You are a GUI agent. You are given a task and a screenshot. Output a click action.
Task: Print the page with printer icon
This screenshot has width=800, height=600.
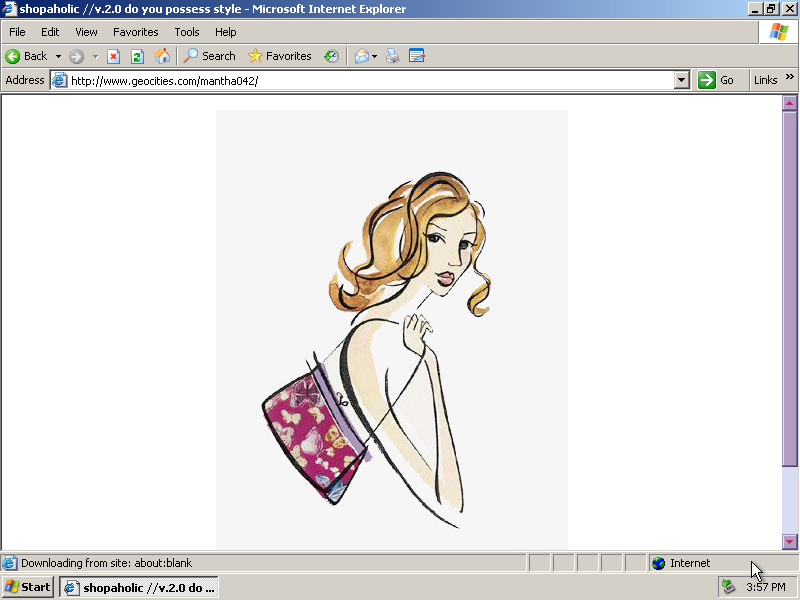tap(392, 56)
